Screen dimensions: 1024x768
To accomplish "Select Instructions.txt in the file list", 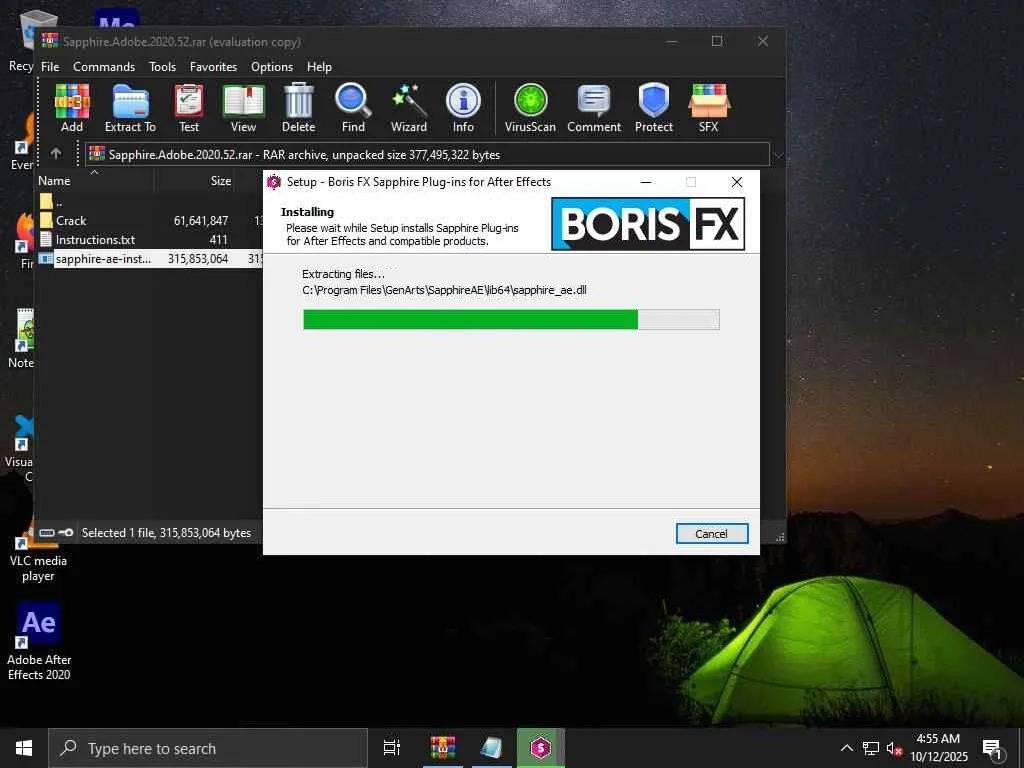I will tap(150, 240).
